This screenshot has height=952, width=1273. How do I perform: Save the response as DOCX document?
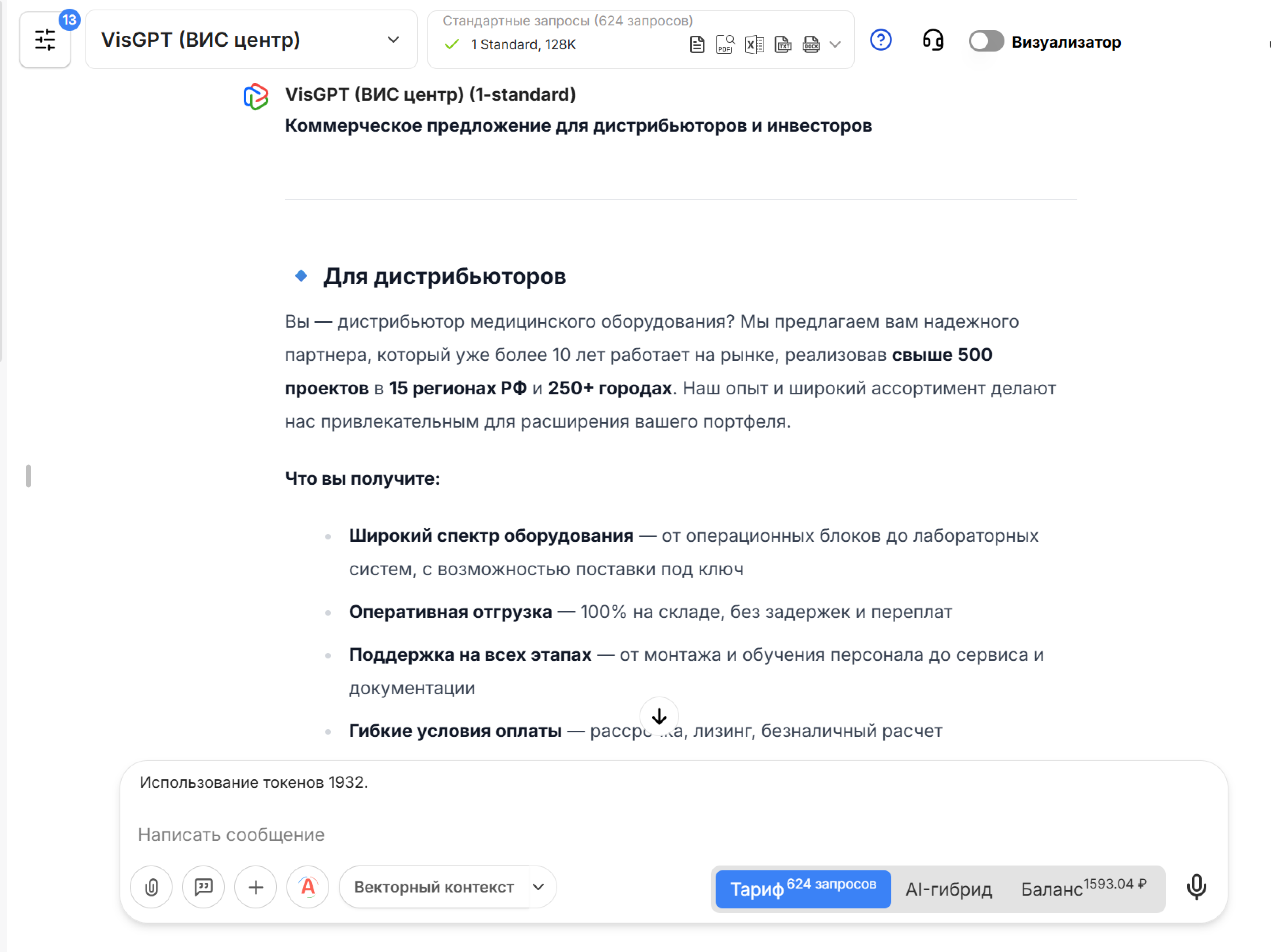811,45
